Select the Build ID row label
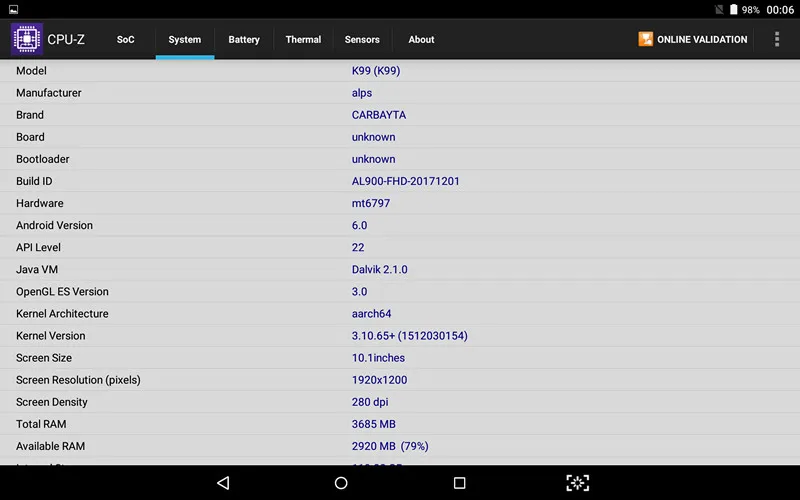Image resolution: width=800 pixels, height=500 pixels. pyautogui.click(x=34, y=181)
